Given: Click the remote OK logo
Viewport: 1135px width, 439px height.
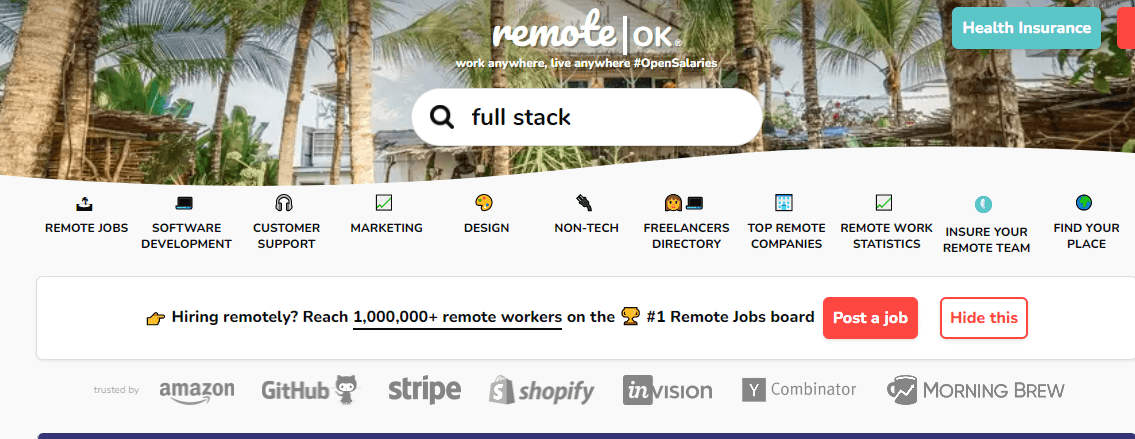Looking at the screenshot, I should click(x=586, y=34).
